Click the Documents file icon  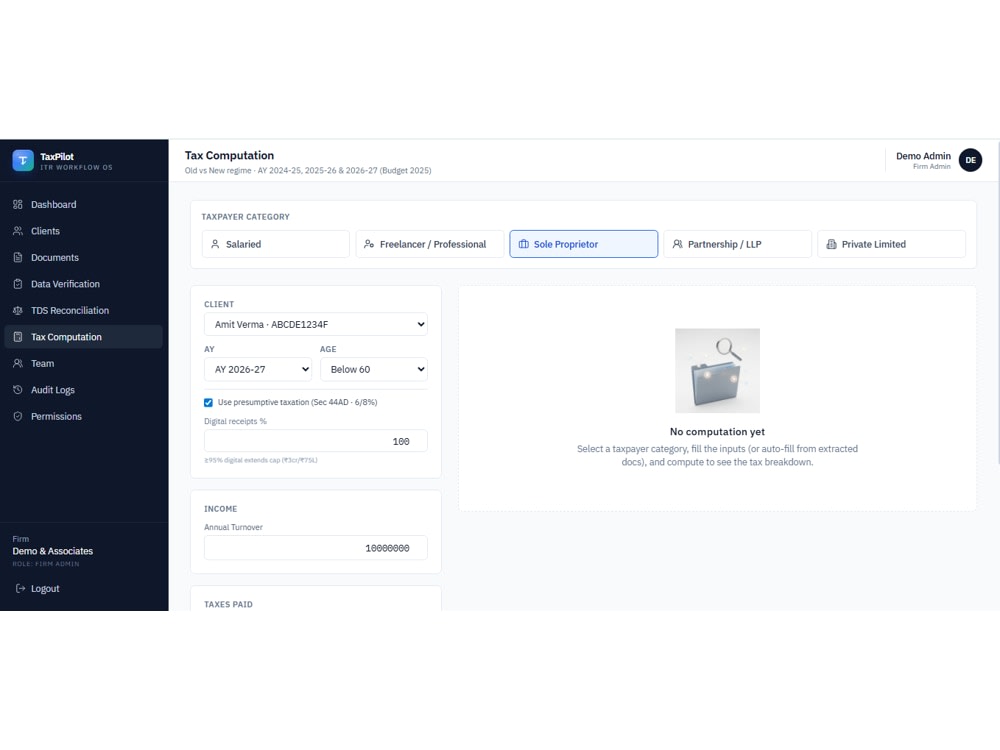[x=18, y=258]
